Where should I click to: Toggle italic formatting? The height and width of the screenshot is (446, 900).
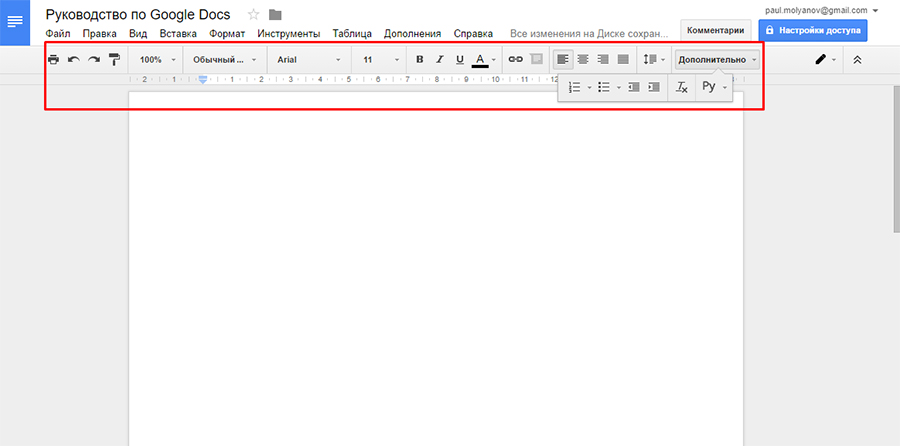tap(439, 60)
